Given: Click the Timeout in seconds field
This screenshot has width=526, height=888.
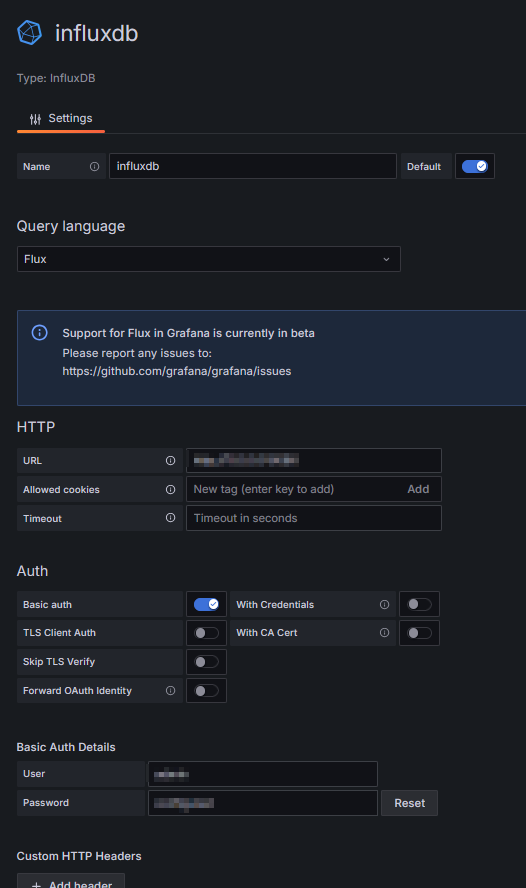Looking at the screenshot, I should point(314,518).
